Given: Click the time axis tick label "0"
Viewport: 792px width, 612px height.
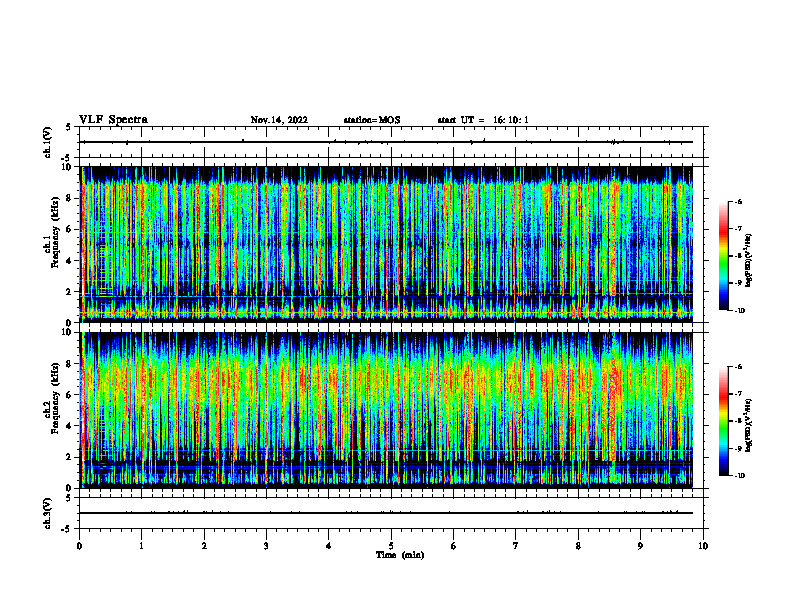Looking at the screenshot, I should 79,546.
